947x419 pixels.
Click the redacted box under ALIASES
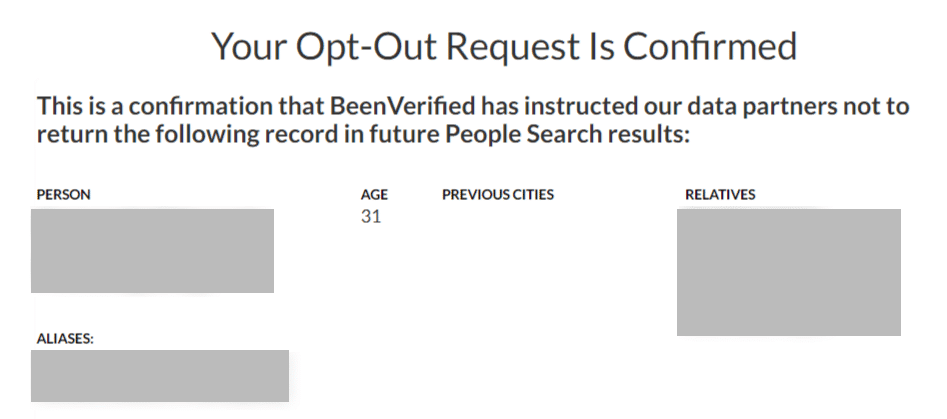pyautogui.click(x=160, y=376)
